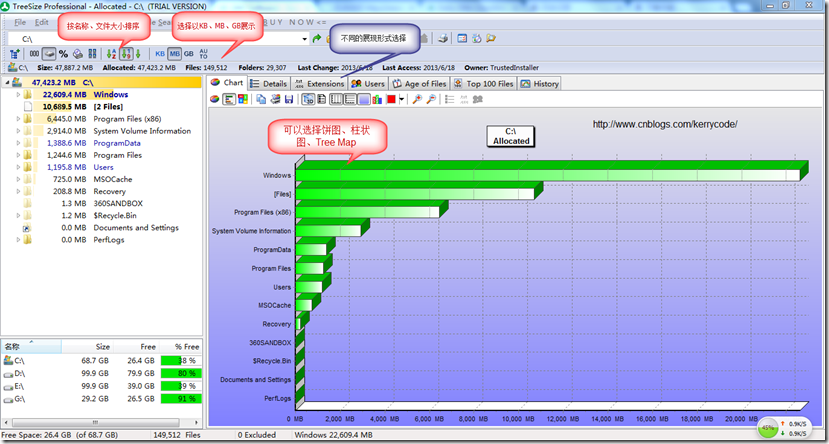Collapse the C:\ root node

pos(7,82)
